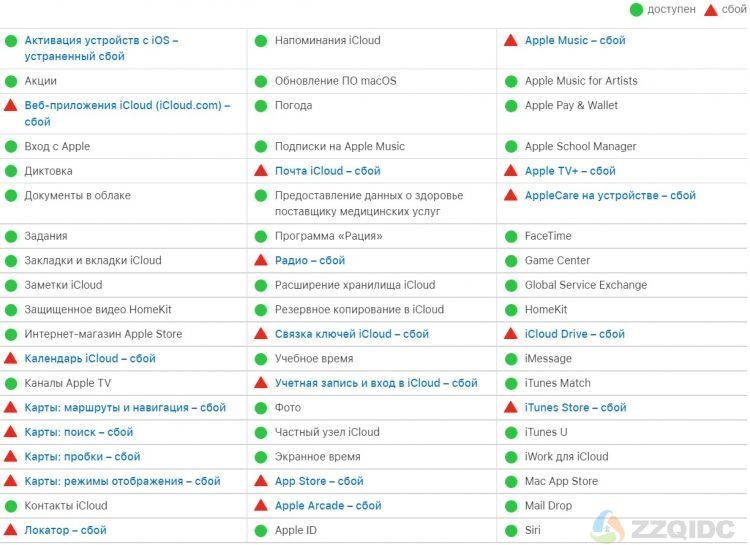Open 'Apple TV+ – сбой' link

[570, 171]
